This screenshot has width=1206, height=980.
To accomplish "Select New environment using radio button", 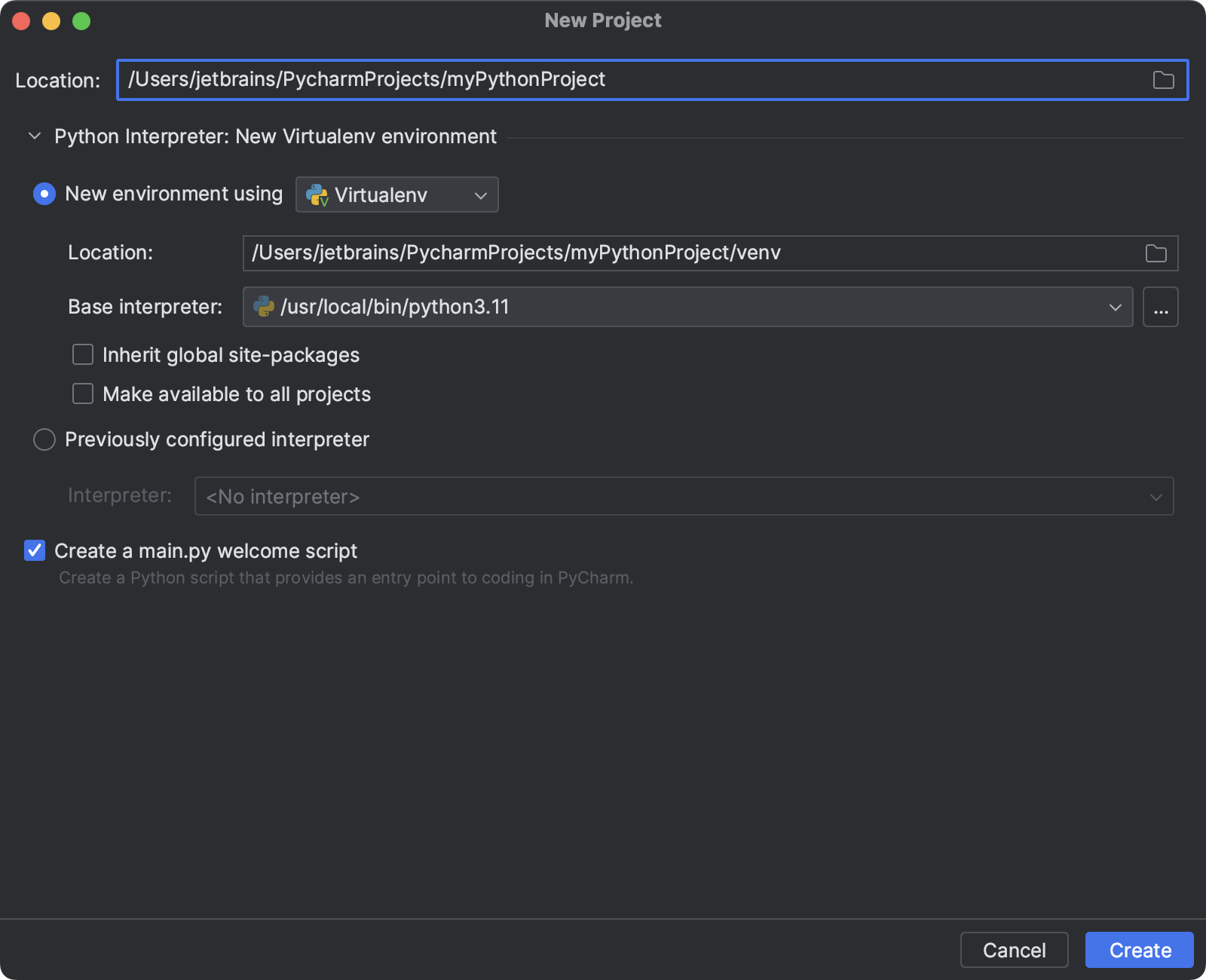I will [44, 194].
